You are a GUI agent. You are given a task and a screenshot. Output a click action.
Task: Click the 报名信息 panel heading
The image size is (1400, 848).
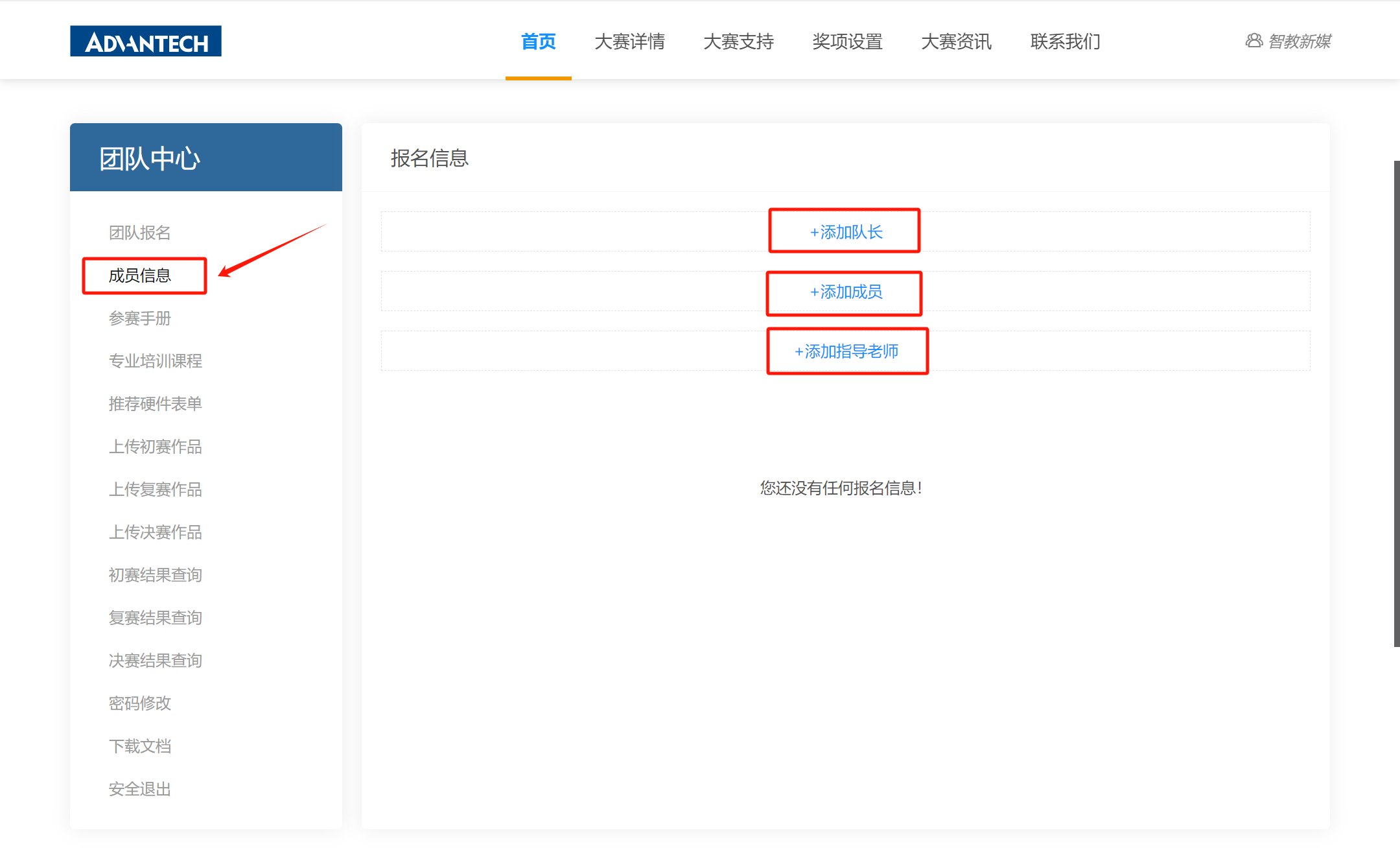click(429, 158)
